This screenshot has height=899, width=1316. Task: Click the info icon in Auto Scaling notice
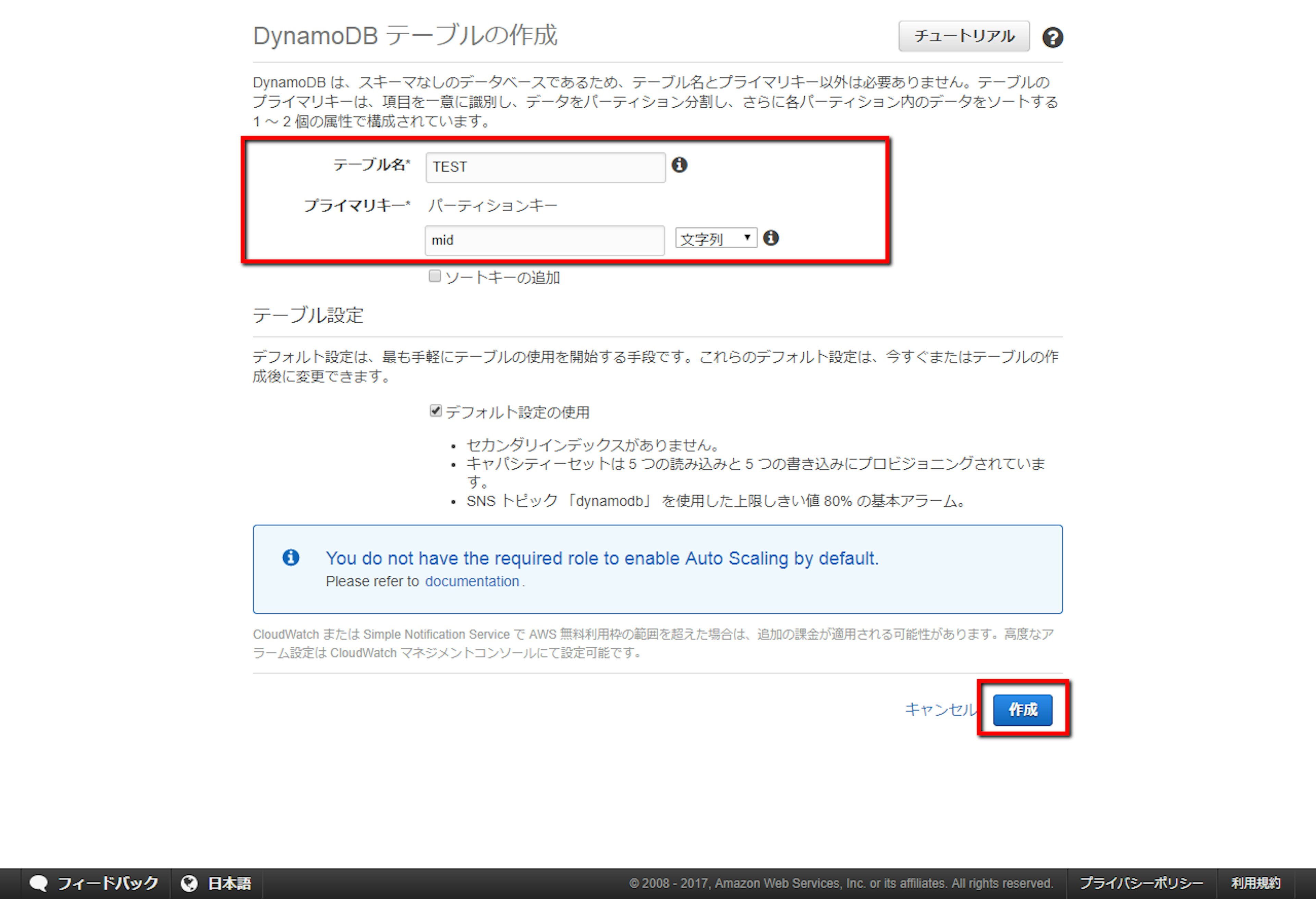(291, 558)
